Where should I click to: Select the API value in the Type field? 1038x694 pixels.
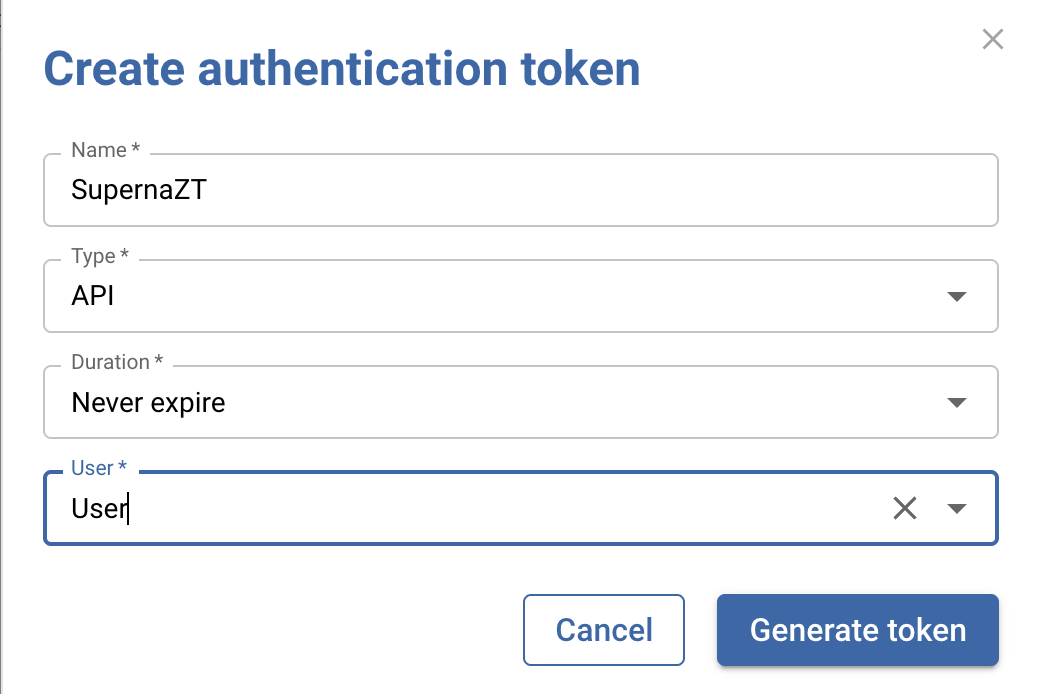pyautogui.click(x=93, y=297)
